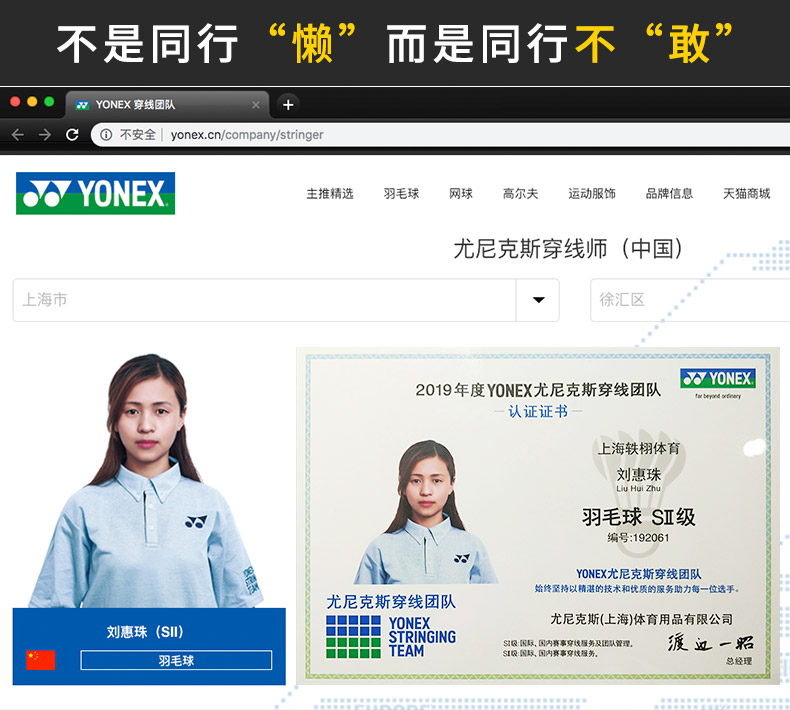Image resolution: width=790 pixels, height=710 pixels.
Task: Select the YONEX 穿线团队 browser tab
Action: click(166, 105)
